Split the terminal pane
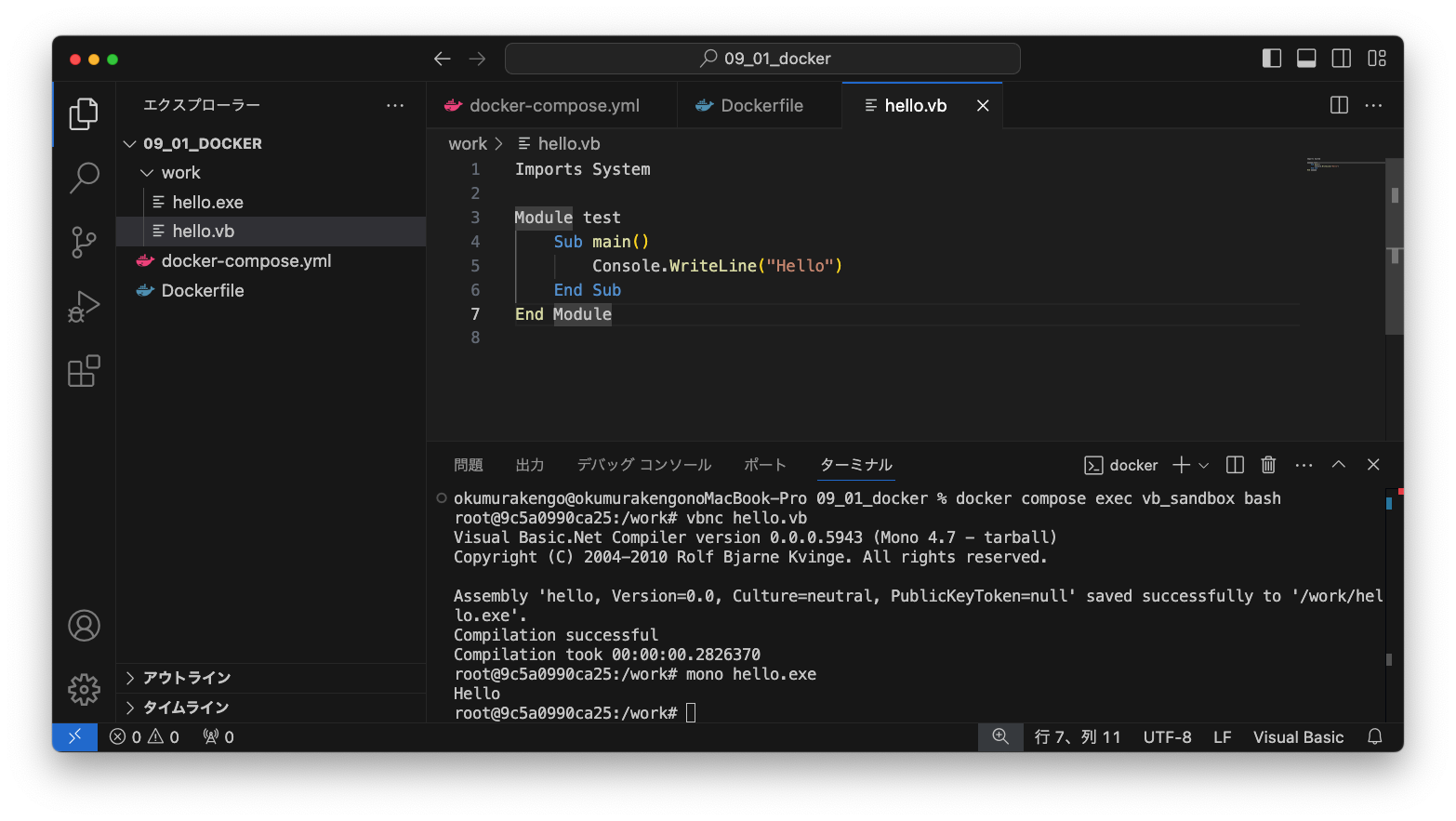 (1235, 465)
